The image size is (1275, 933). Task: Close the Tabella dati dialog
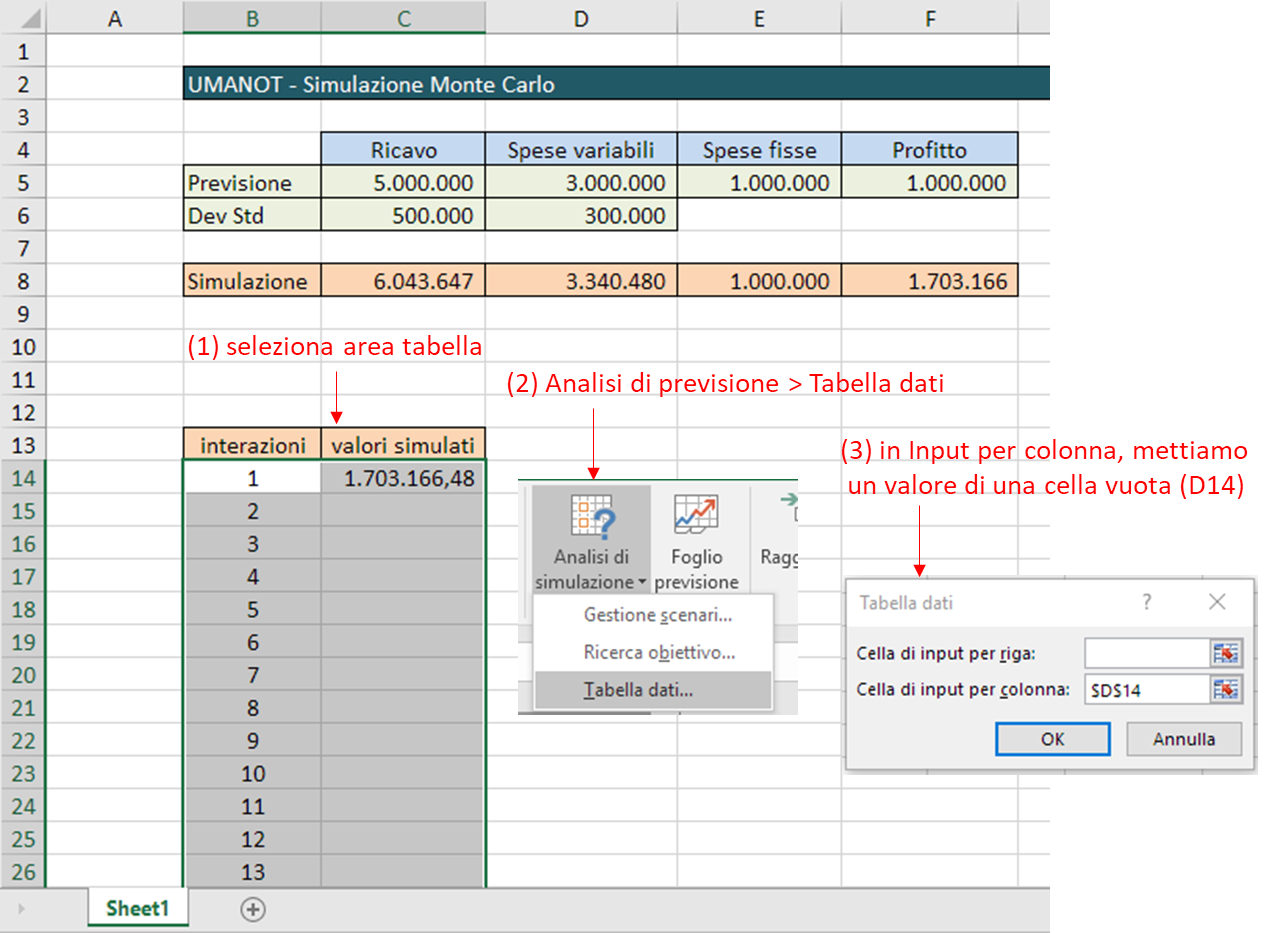tap(1216, 602)
